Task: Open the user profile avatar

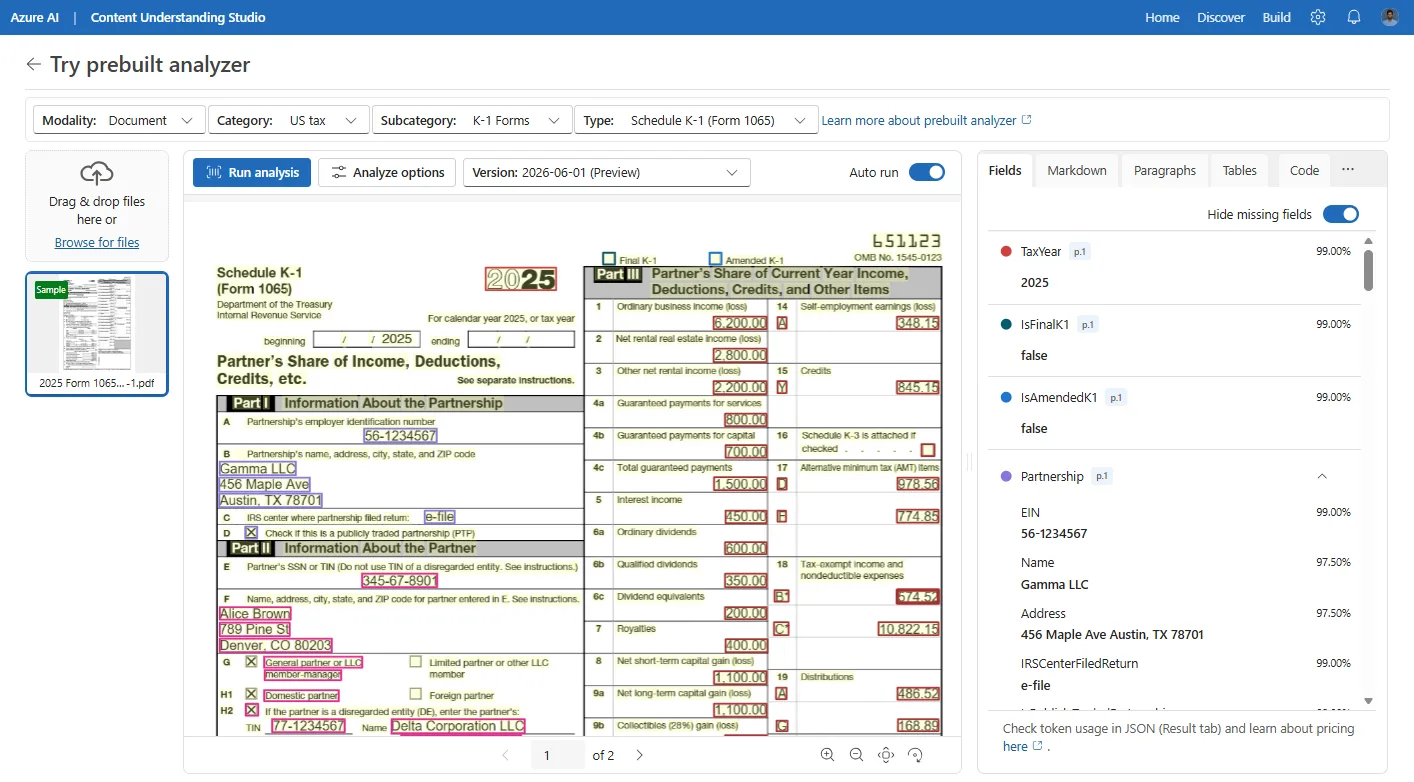Action: [1390, 17]
